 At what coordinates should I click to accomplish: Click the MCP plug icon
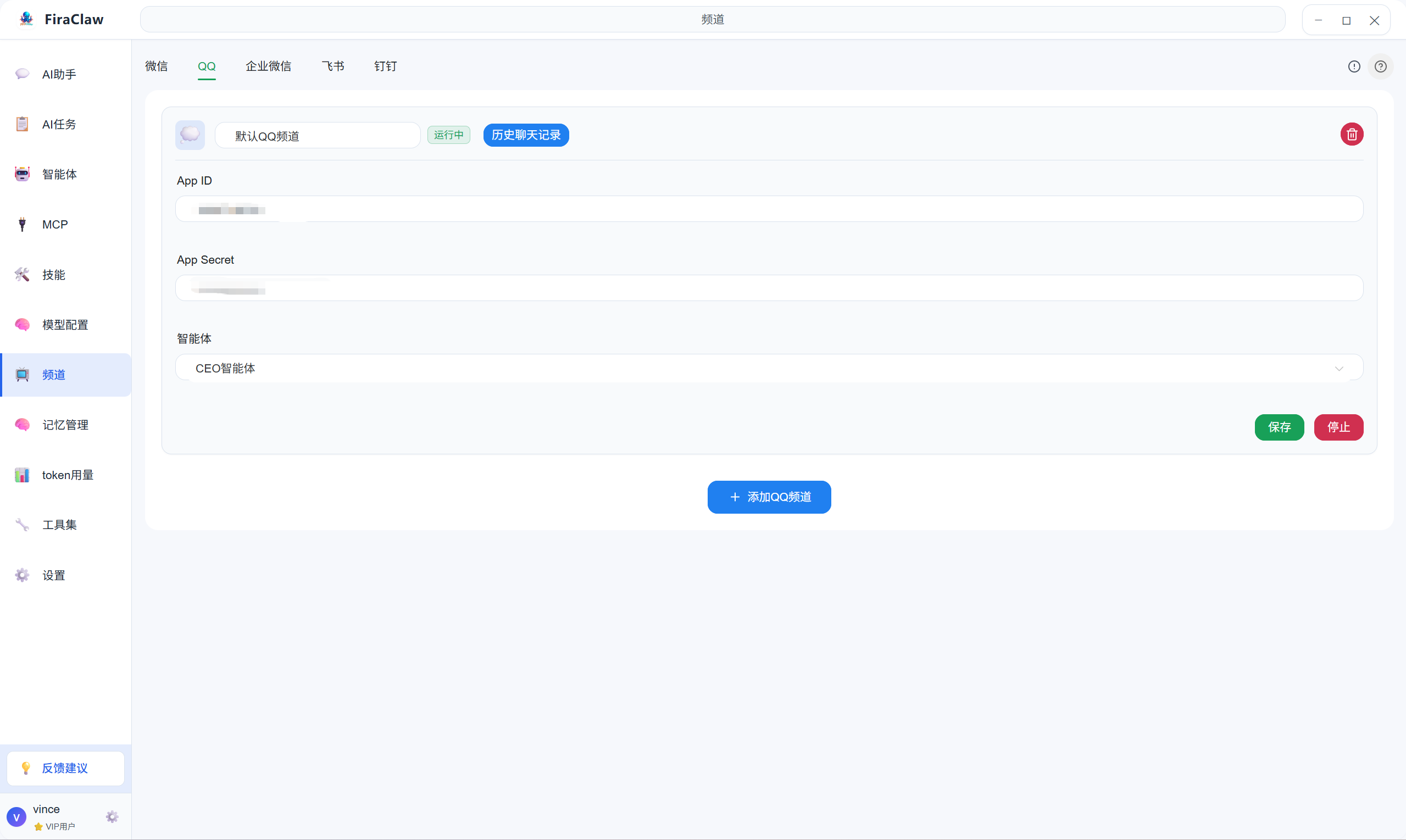[x=22, y=224]
